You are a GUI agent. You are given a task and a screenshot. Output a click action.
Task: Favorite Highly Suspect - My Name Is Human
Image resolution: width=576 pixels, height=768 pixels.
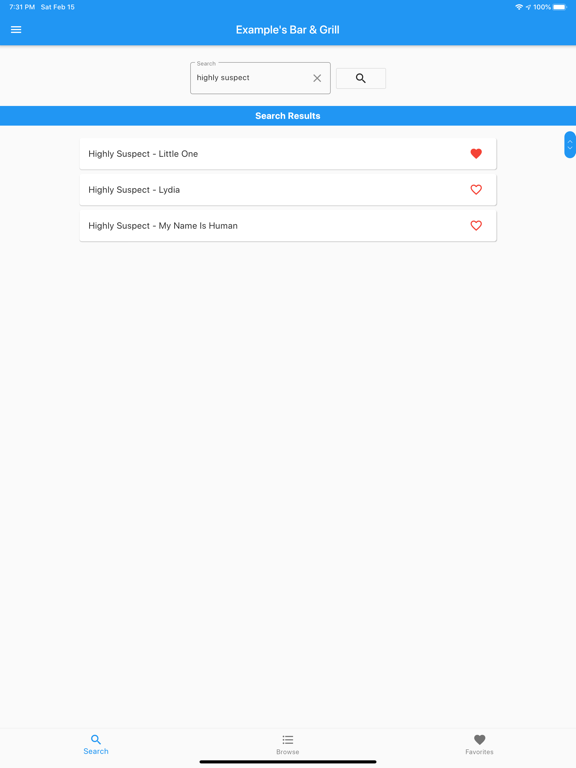tap(476, 225)
